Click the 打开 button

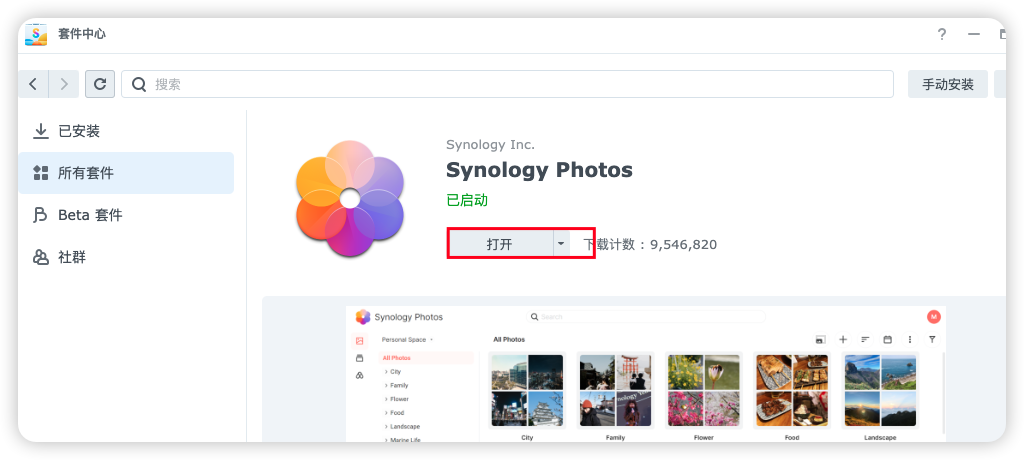point(499,244)
